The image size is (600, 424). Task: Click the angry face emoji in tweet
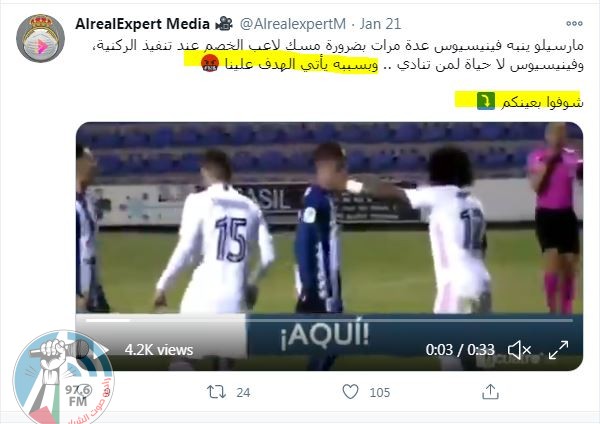point(210,63)
